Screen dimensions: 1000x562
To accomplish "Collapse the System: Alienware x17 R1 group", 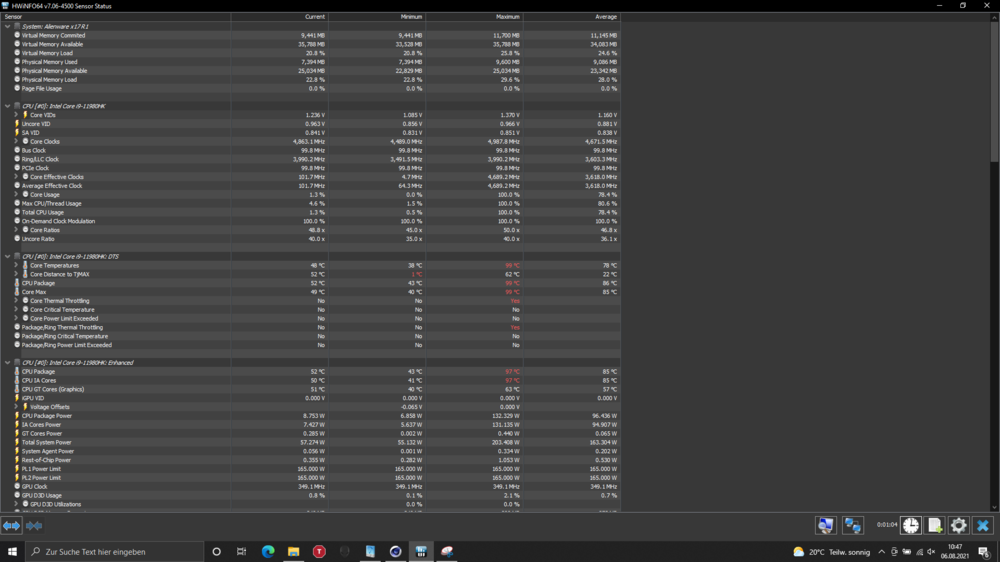I will [7, 27].
